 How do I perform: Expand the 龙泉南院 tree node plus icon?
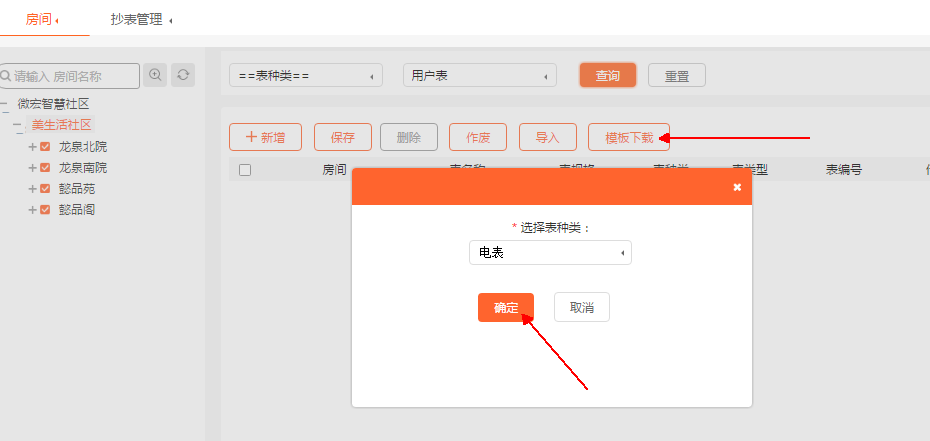click(32, 168)
